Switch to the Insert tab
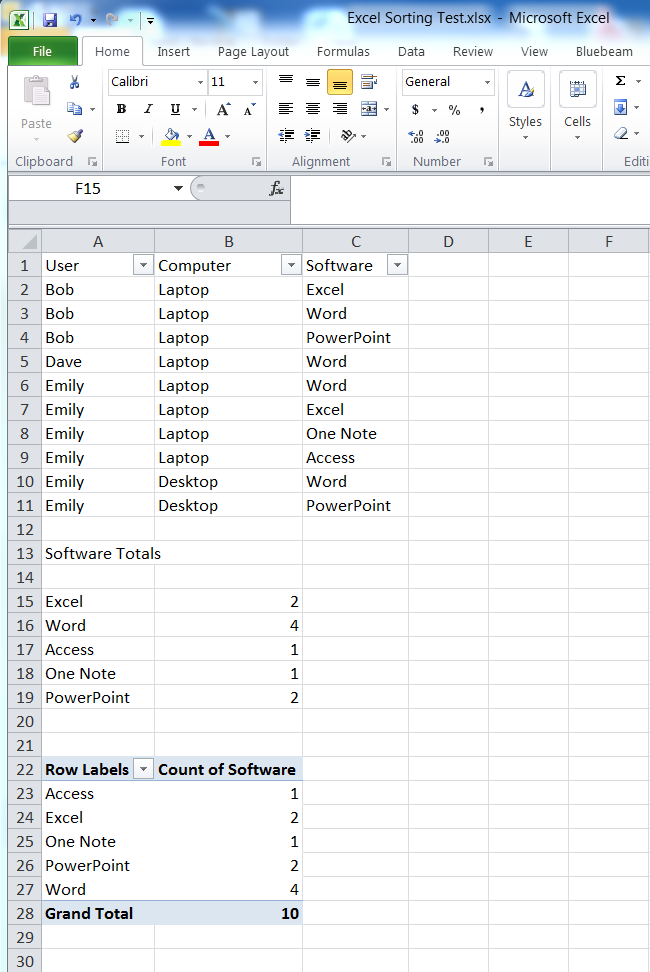 173,51
